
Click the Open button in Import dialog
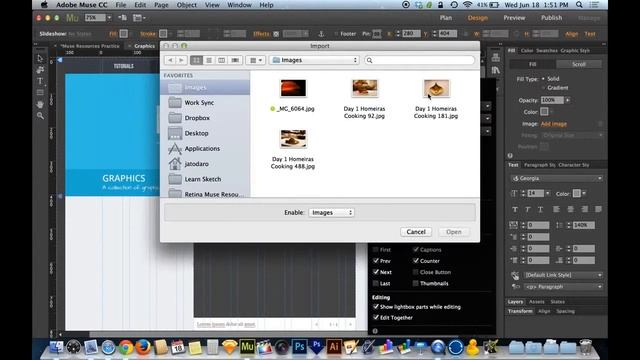click(x=454, y=232)
